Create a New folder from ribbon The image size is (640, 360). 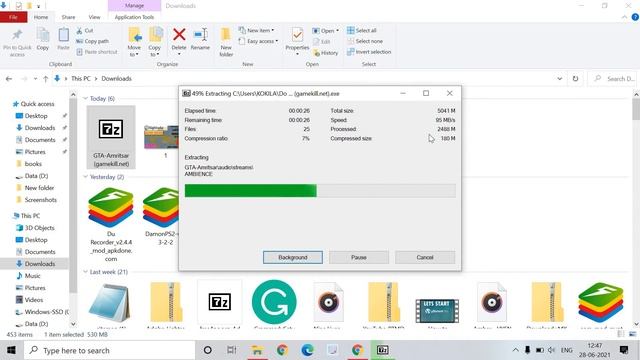[226, 42]
